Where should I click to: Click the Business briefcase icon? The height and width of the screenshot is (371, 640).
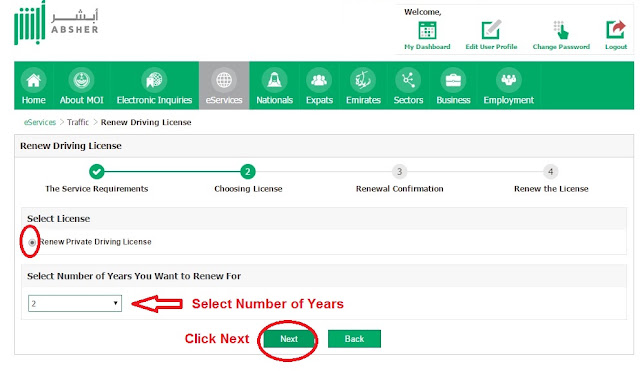pos(453,80)
